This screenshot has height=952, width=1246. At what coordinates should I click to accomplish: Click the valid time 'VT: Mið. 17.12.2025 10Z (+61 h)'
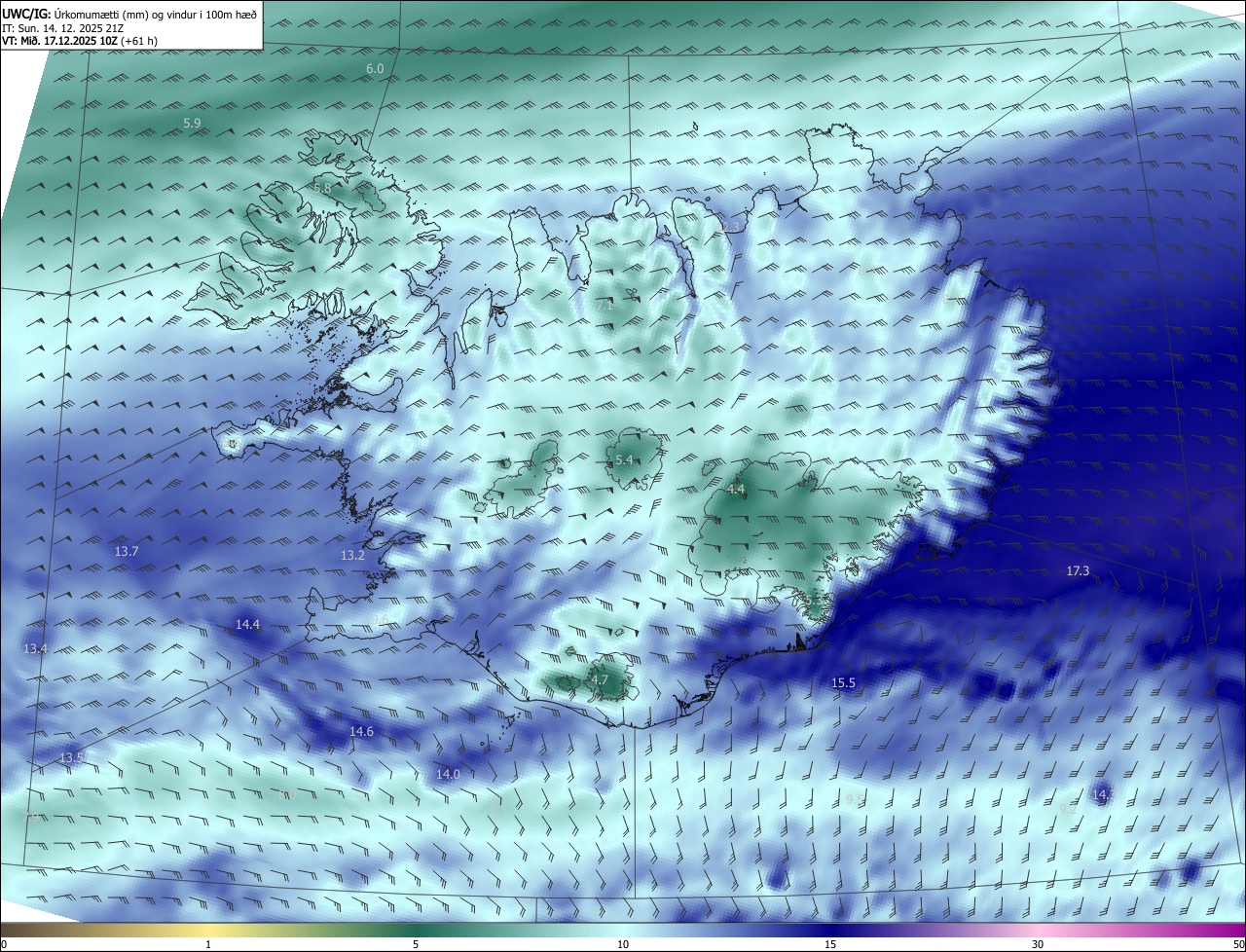click(x=80, y=41)
